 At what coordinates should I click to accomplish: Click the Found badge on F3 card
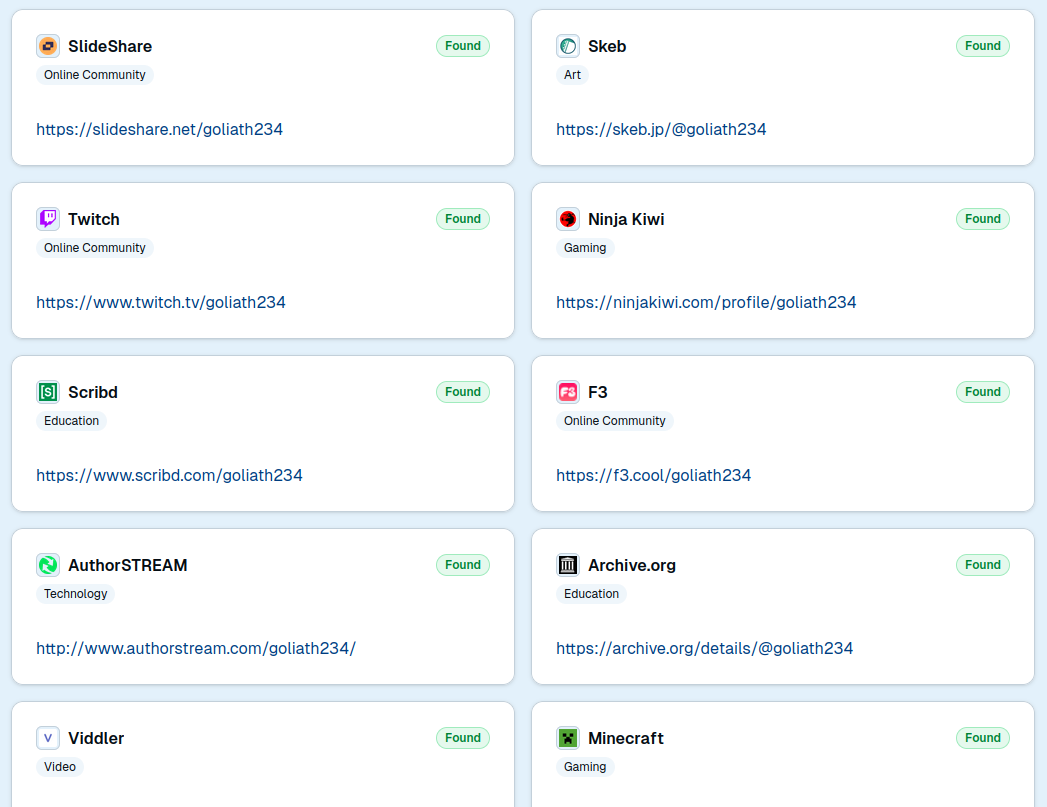click(982, 392)
